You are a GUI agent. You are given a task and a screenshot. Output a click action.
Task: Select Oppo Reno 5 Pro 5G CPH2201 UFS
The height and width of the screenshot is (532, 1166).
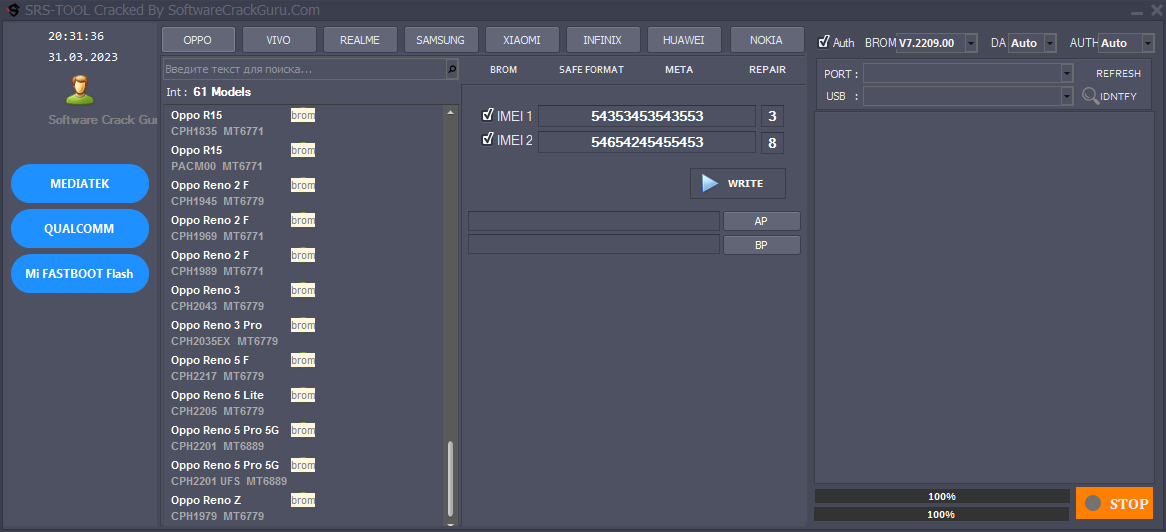click(x=303, y=472)
